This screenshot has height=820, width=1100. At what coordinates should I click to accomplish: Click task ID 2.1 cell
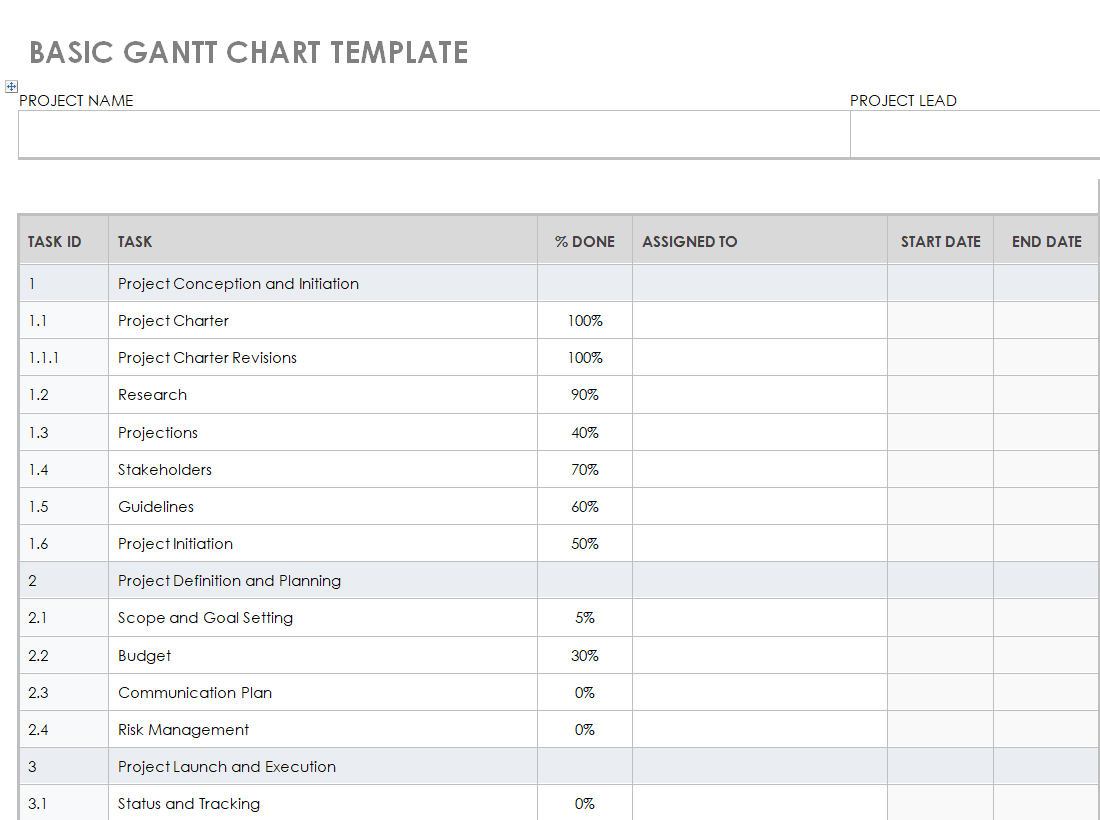pyautogui.click(x=64, y=618)
